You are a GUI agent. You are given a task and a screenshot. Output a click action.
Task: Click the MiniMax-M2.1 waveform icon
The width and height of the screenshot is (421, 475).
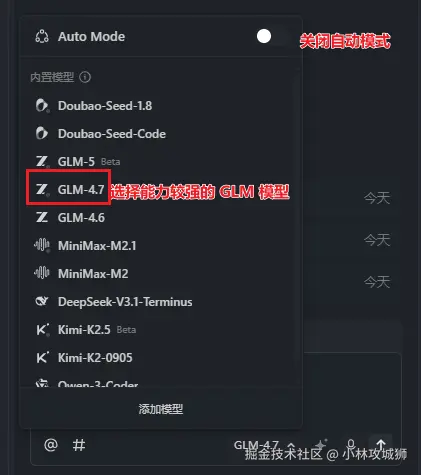click(42, 246)
